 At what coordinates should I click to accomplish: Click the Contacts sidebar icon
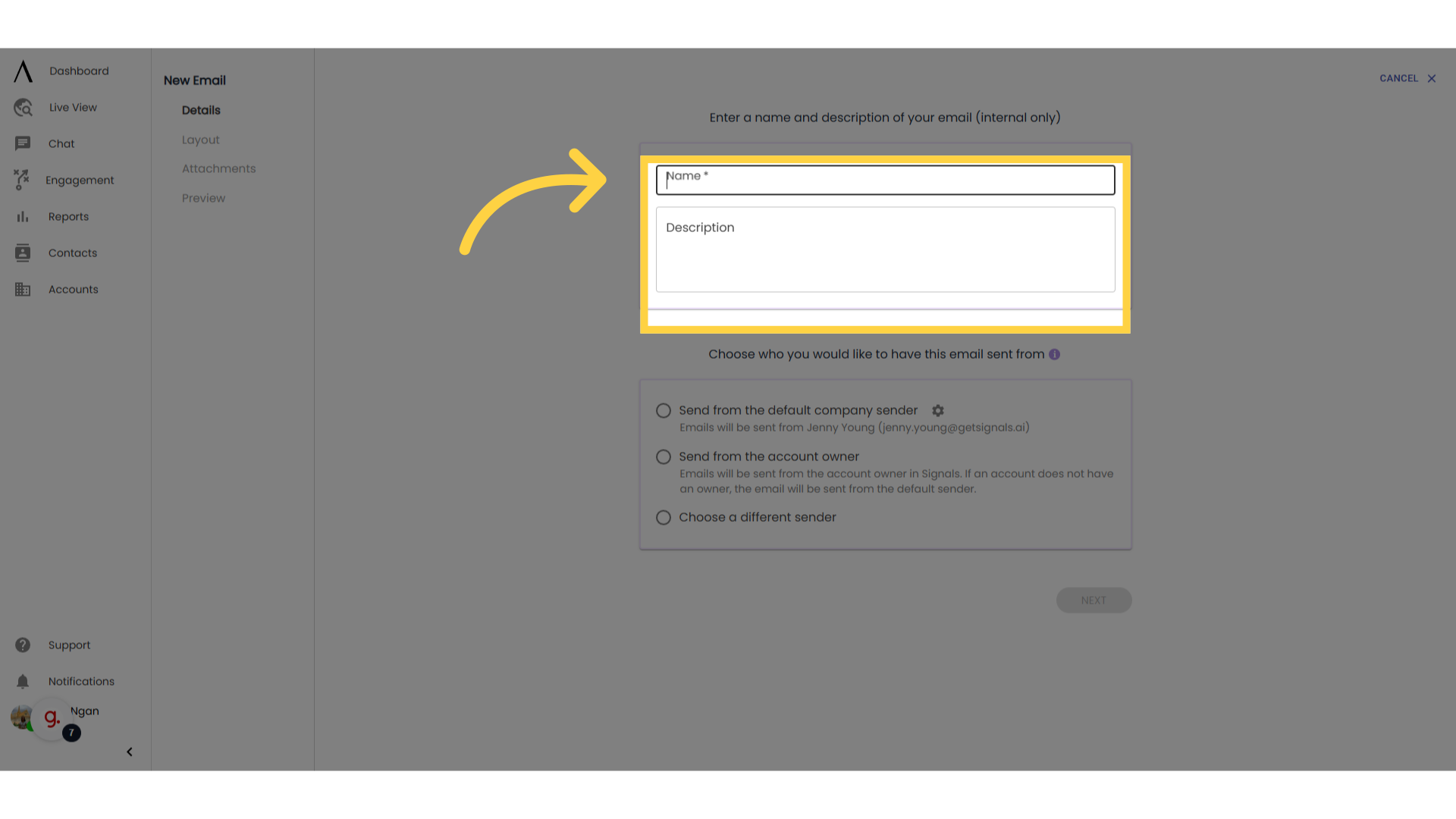click(22, 252)
